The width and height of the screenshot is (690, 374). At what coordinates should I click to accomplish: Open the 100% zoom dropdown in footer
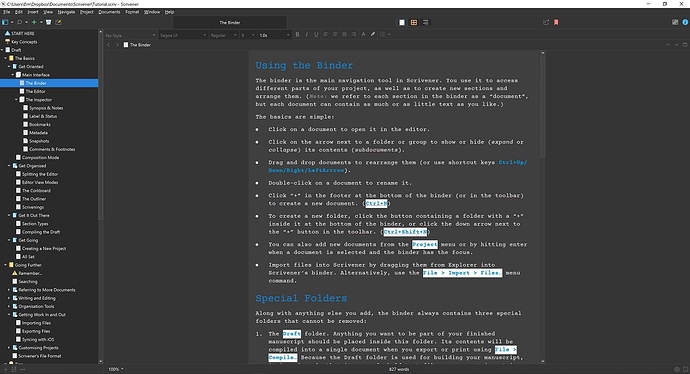116,369
